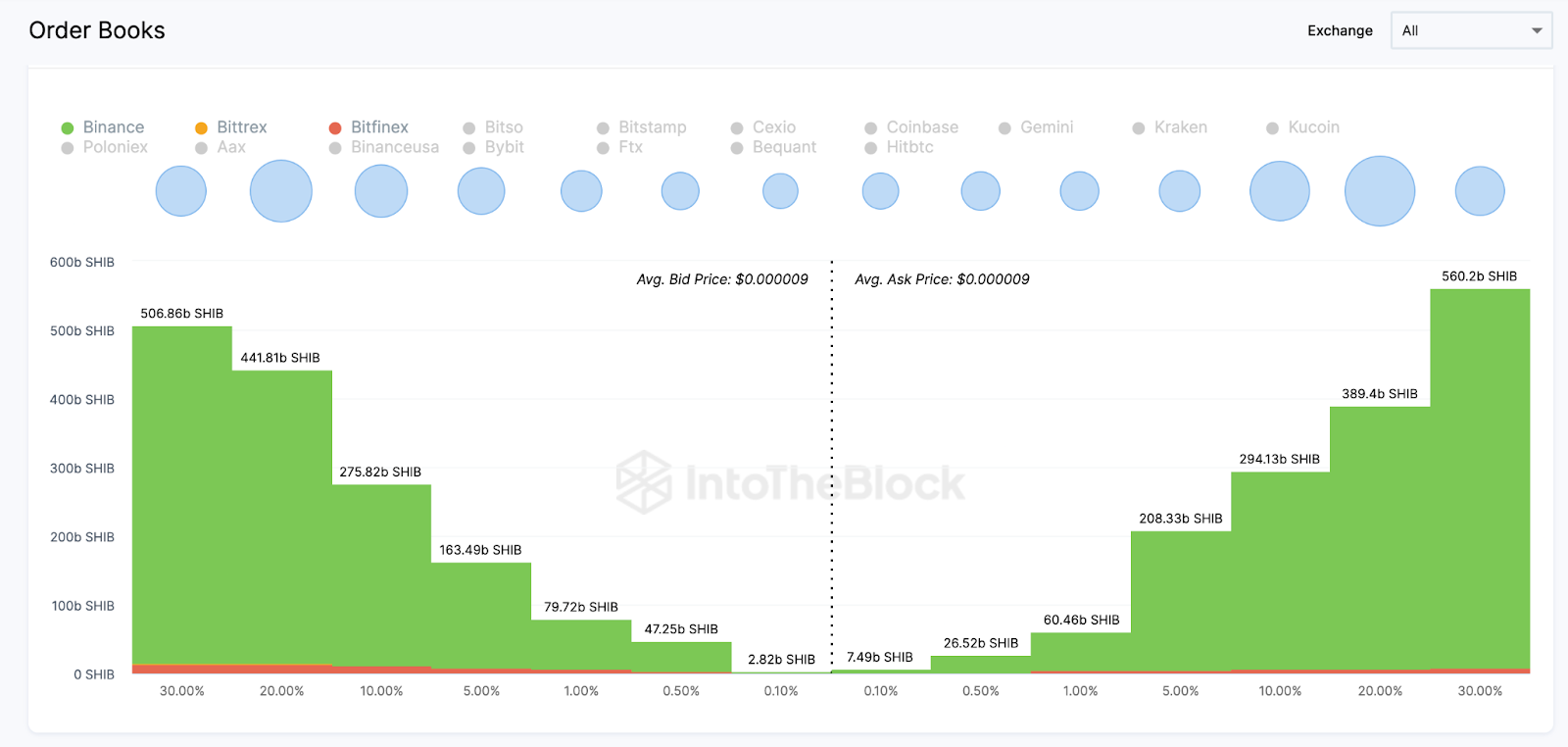
Task: Click the grey Bitstamp legend dot
Action: coord(603,128)
